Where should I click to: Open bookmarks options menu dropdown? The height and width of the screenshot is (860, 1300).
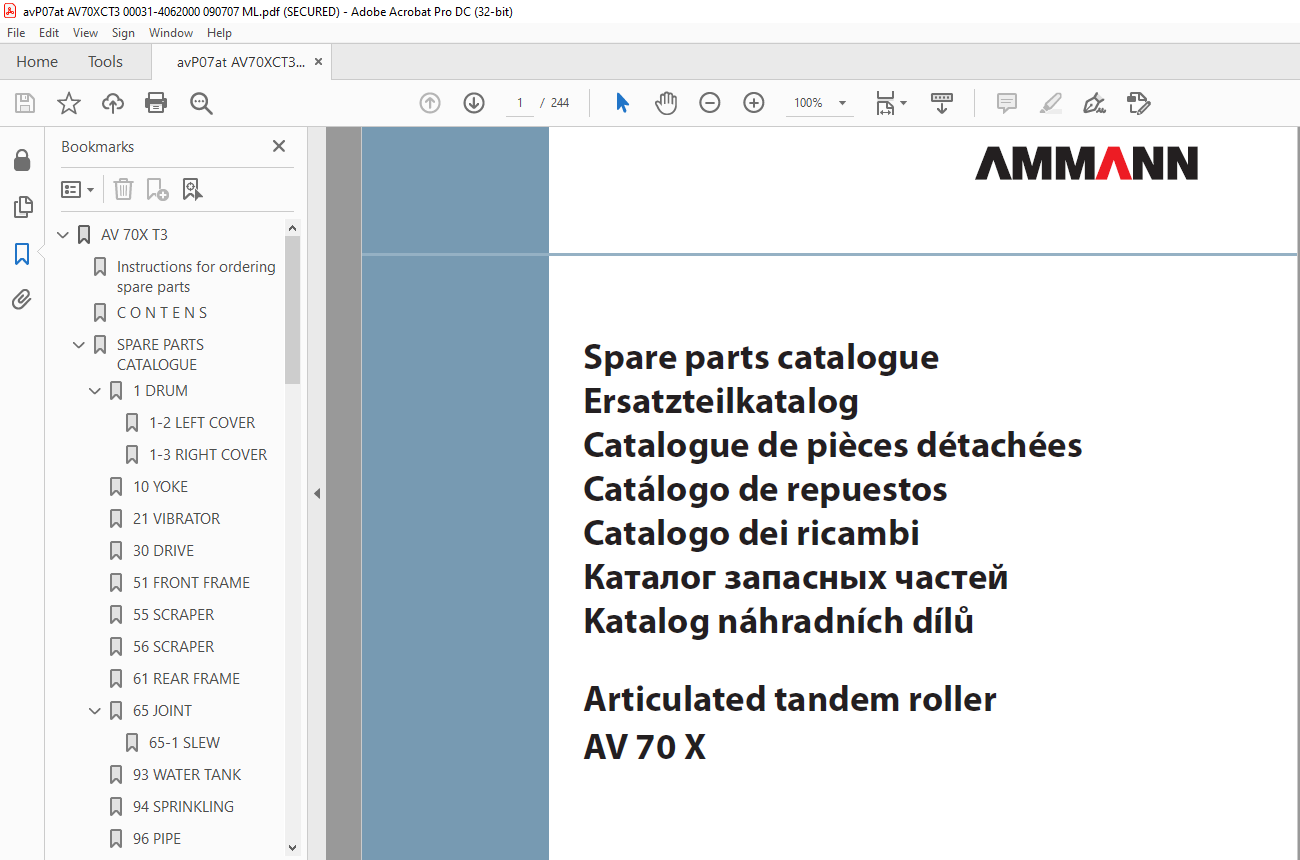(x=77, y=189)
